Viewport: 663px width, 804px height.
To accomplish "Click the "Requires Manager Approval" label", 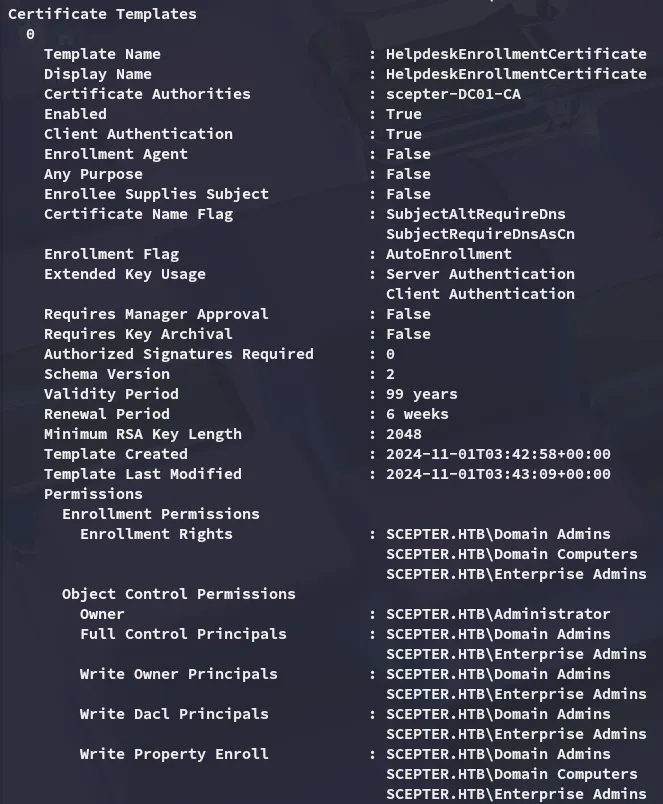I will (156, 314).
